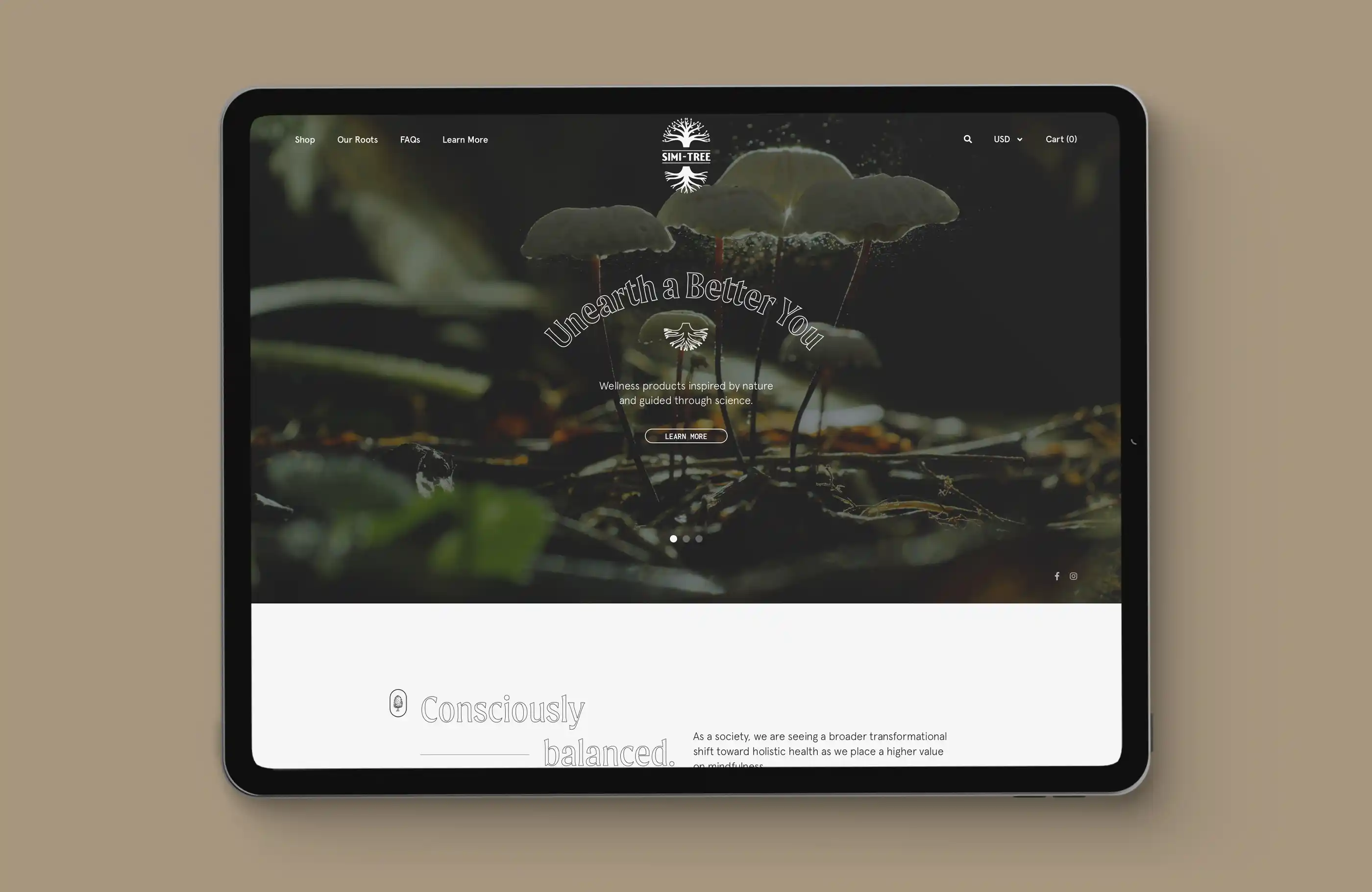Click the search magnifier icon
The width and height of the screenshot is (1372, 892).
point(967,139)
